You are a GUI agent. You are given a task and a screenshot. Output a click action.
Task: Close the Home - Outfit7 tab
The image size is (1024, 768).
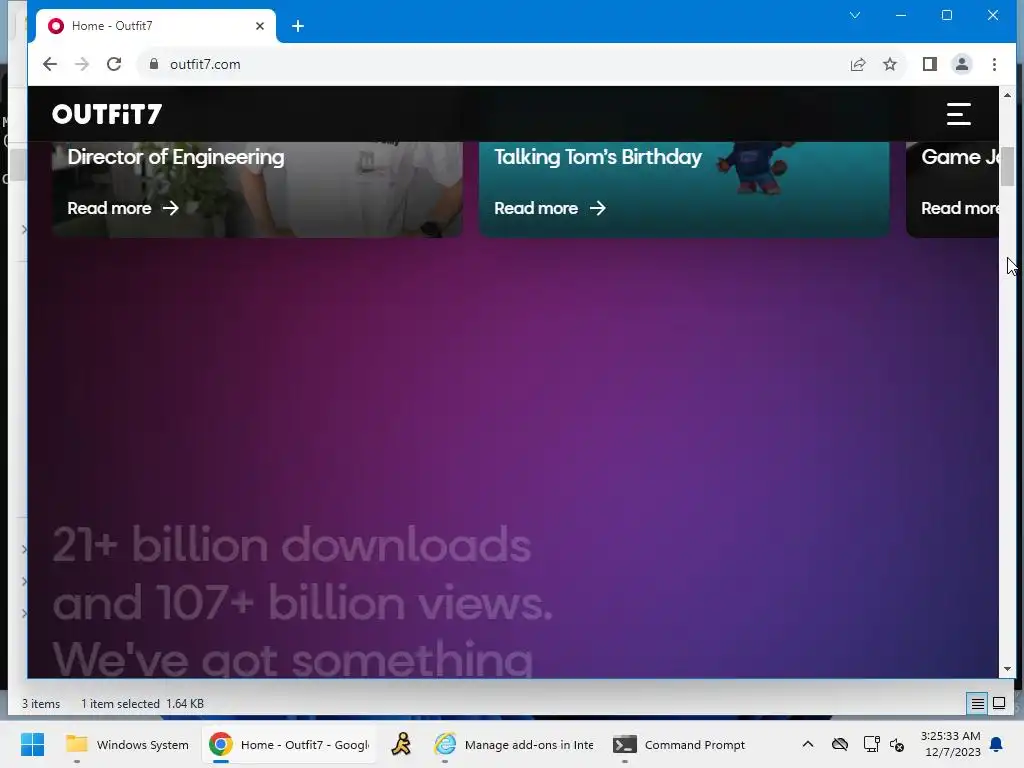point(260,26)
